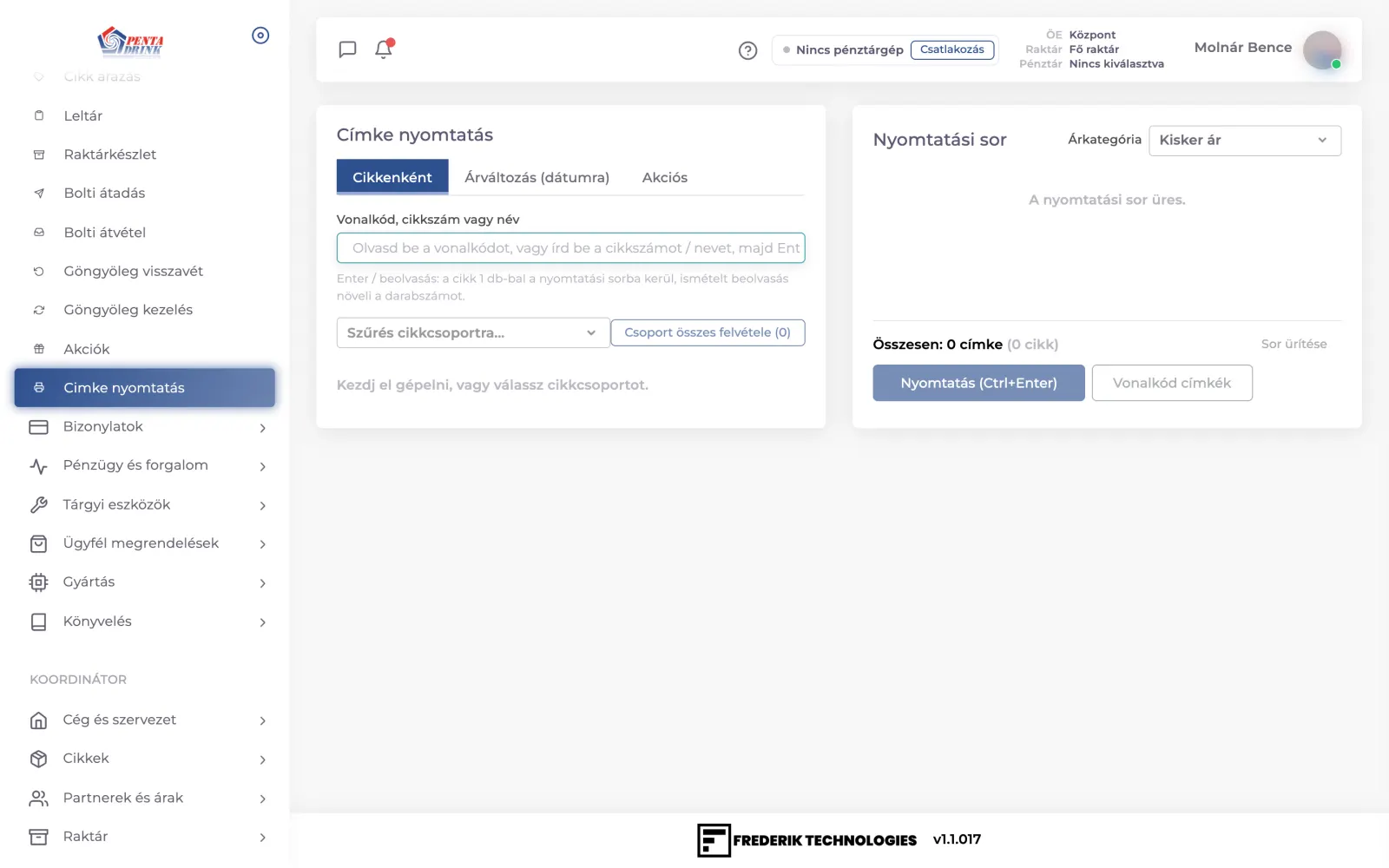Click the Raktárkészlet archive icon
This screenshot has height=868, width=1389.
[39, 155]
